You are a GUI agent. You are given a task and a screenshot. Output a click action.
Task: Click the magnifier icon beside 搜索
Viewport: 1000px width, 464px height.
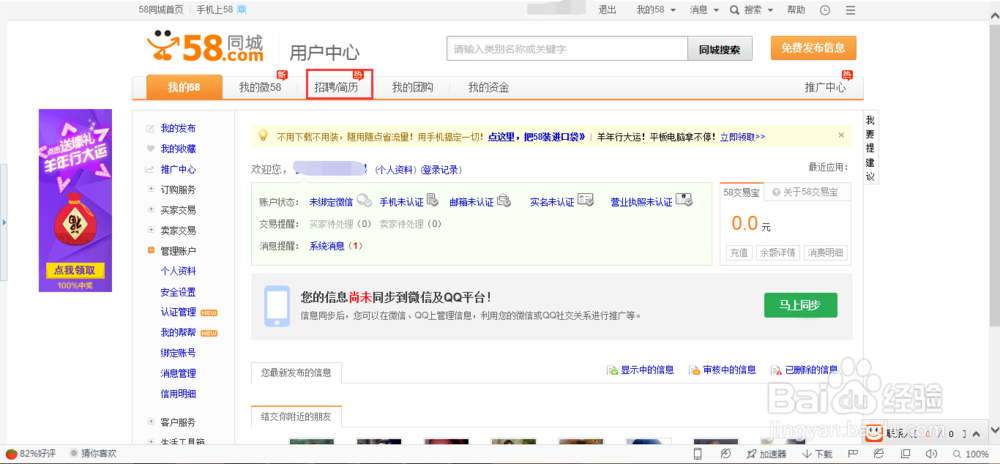[734, 10]
